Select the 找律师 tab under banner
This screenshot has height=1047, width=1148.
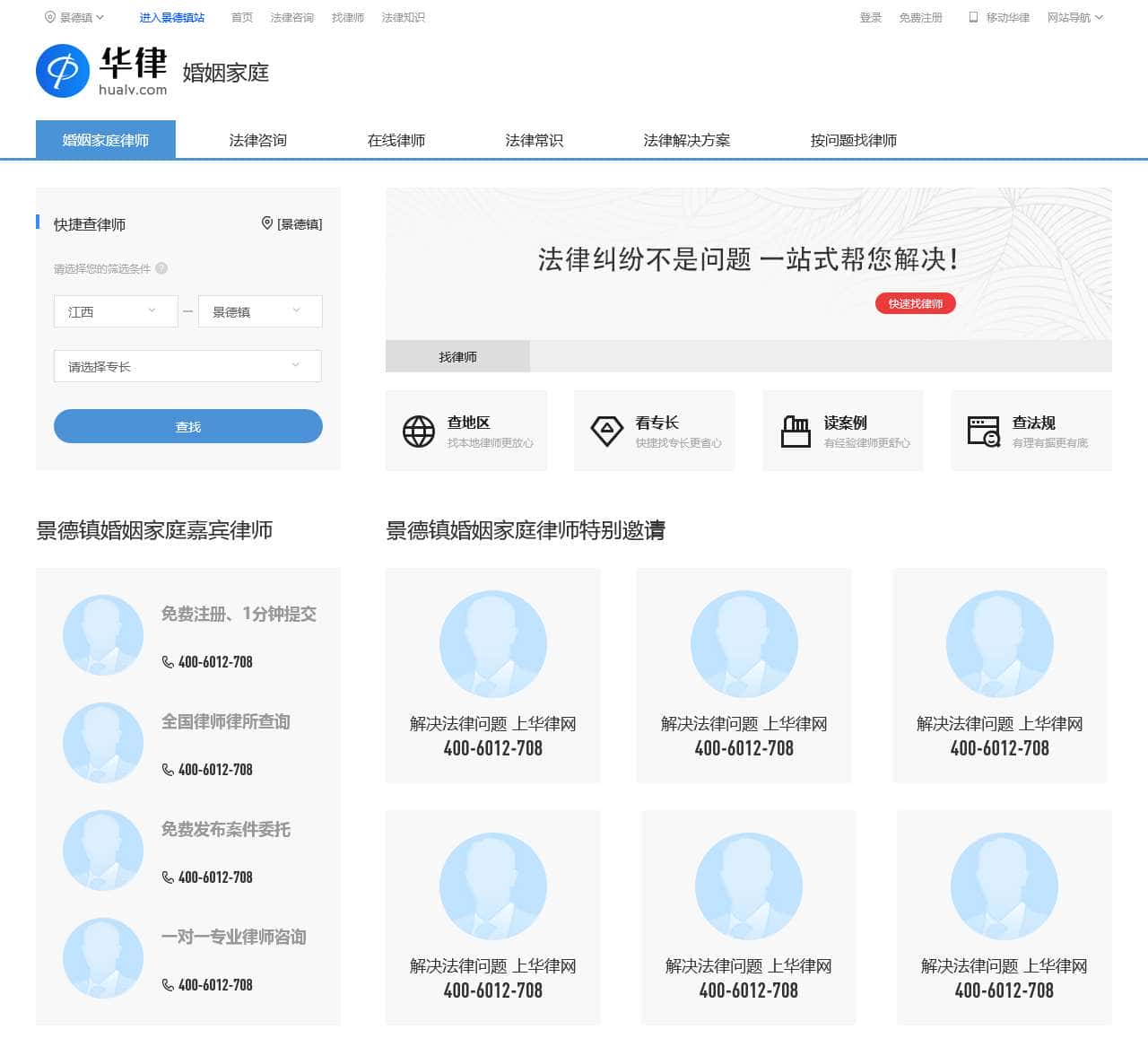pyautogui.click(x=457, y=357)
